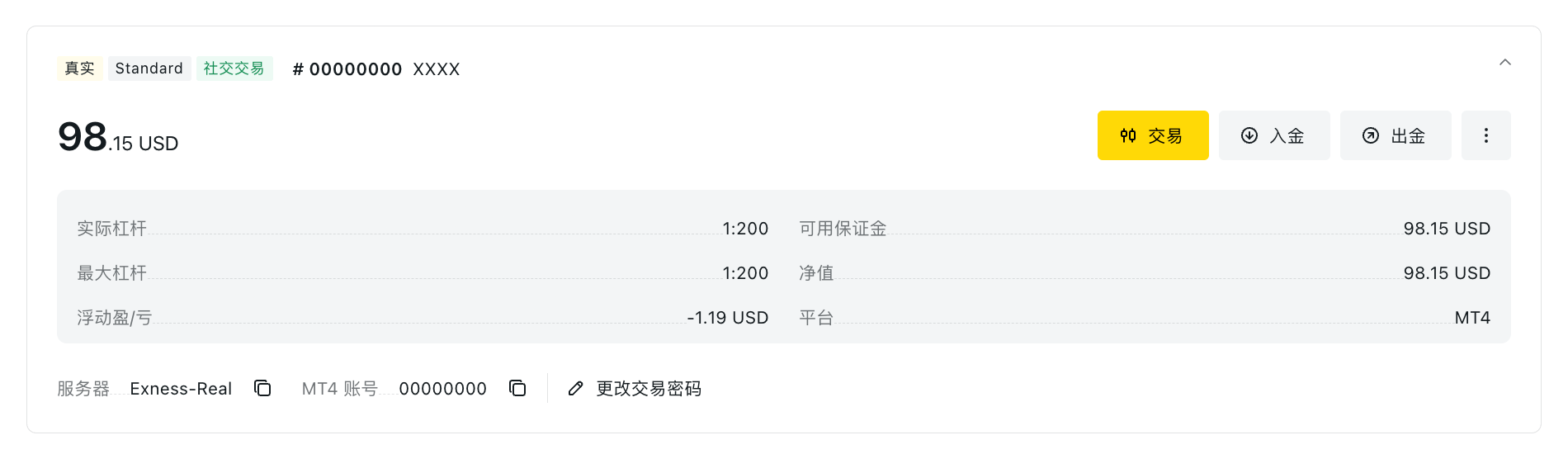Viewport: 1568px width, 454px height.
Task: Open the three-dot more options menu
Action: [x=1486, y=135]
